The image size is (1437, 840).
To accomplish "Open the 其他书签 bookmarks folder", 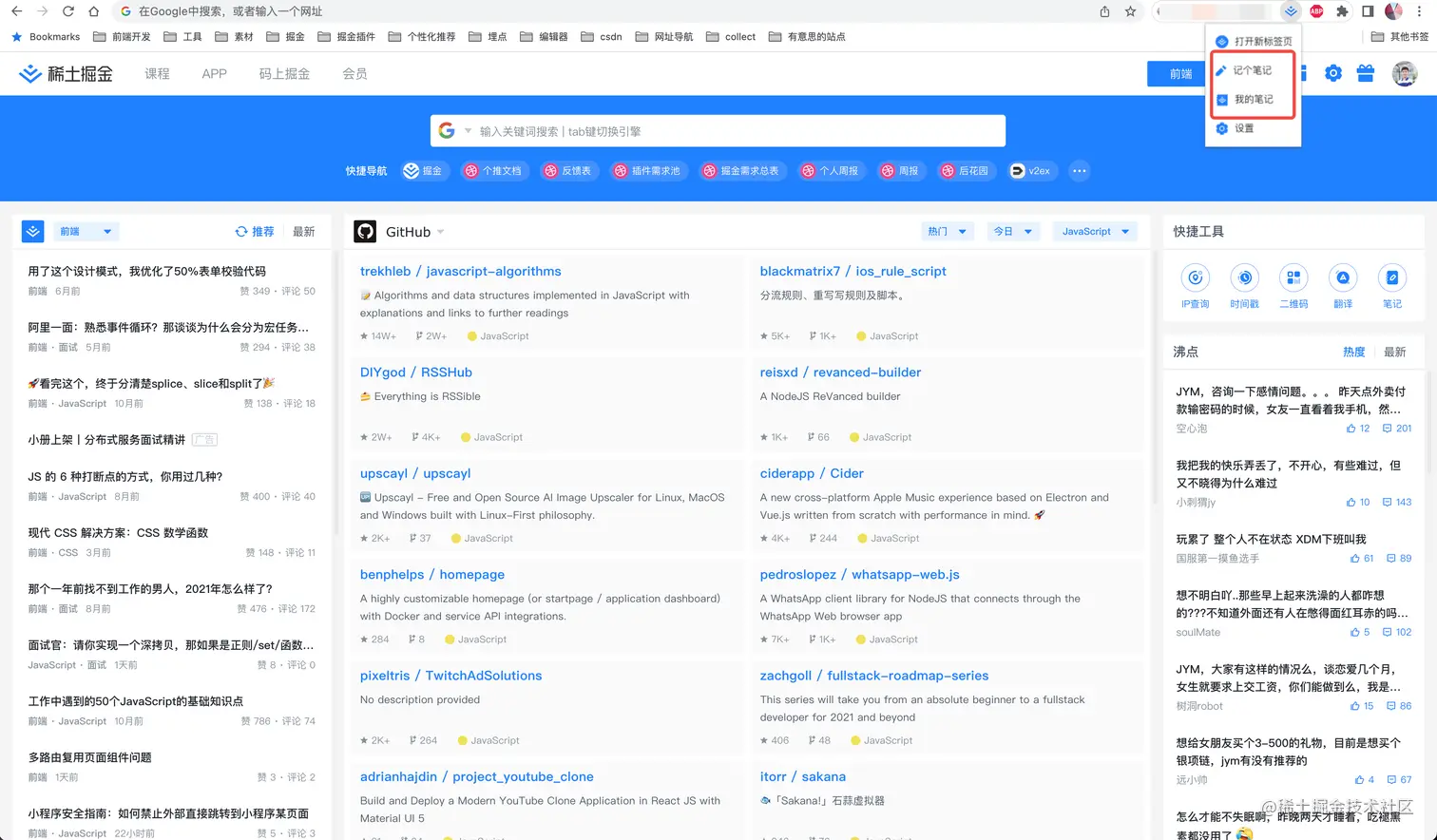I will (x=1400, y=37).
